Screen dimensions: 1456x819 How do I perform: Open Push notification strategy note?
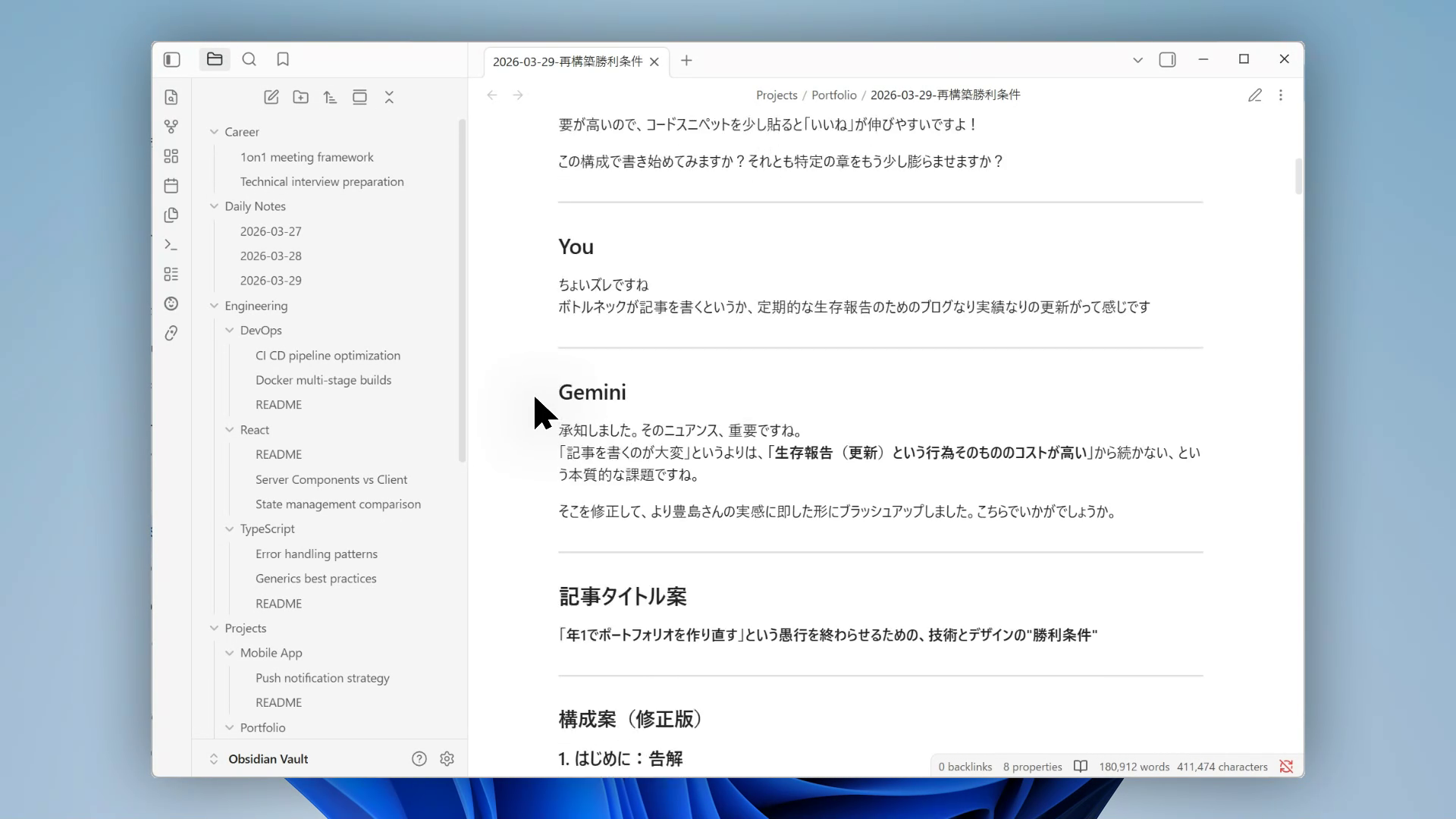(x=322, y=678)
